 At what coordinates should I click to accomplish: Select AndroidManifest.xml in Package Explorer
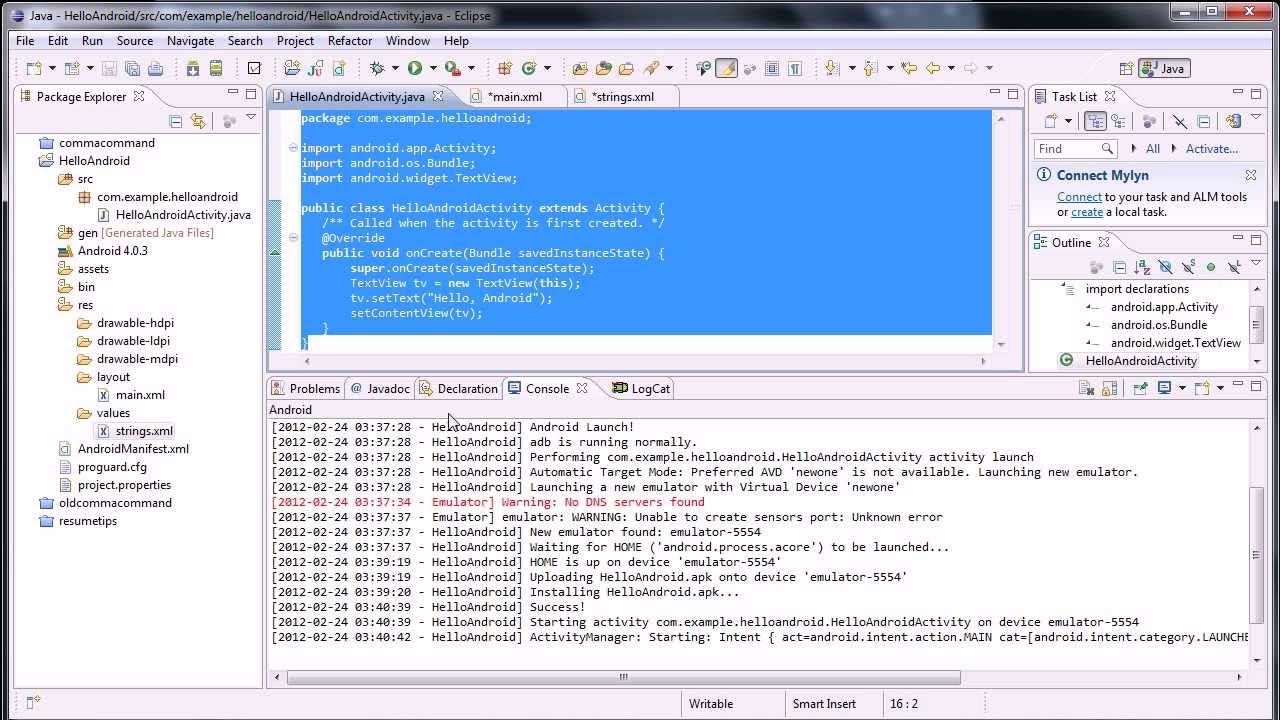pos(134,449)
